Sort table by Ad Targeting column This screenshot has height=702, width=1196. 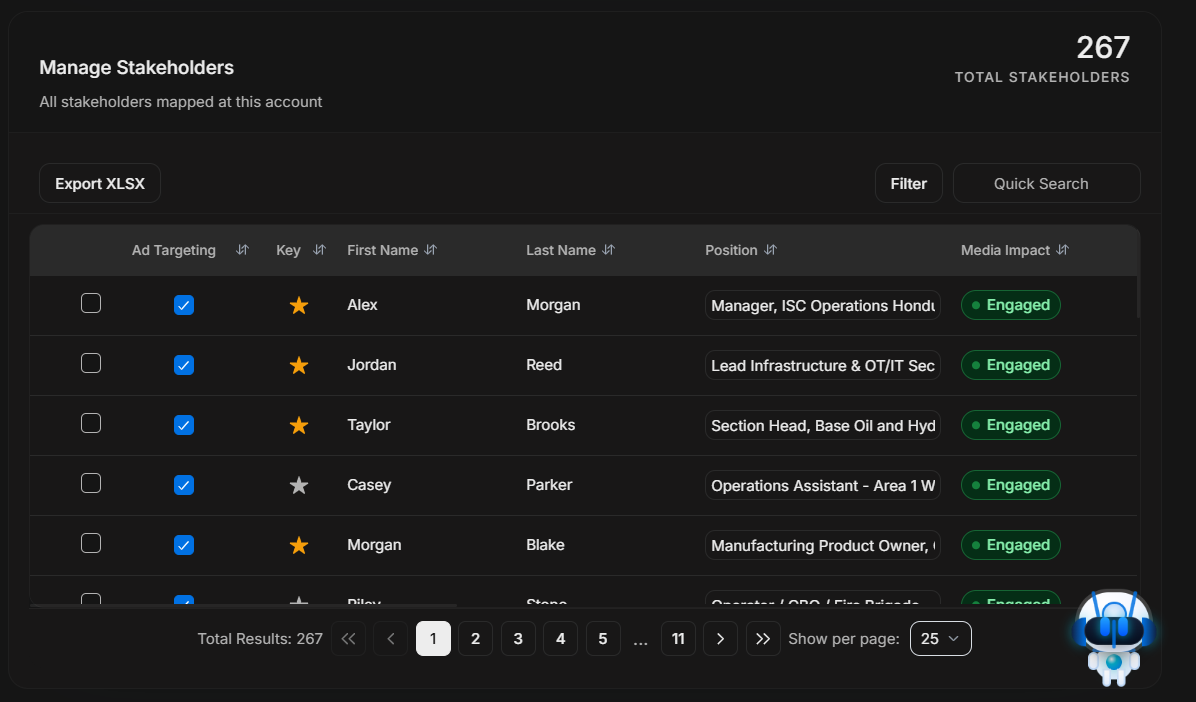coord(242,250)
